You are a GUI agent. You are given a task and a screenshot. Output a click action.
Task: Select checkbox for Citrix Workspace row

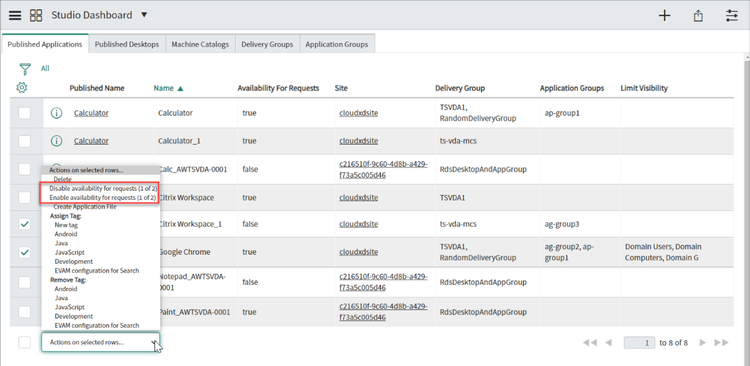tap(24, 198)
